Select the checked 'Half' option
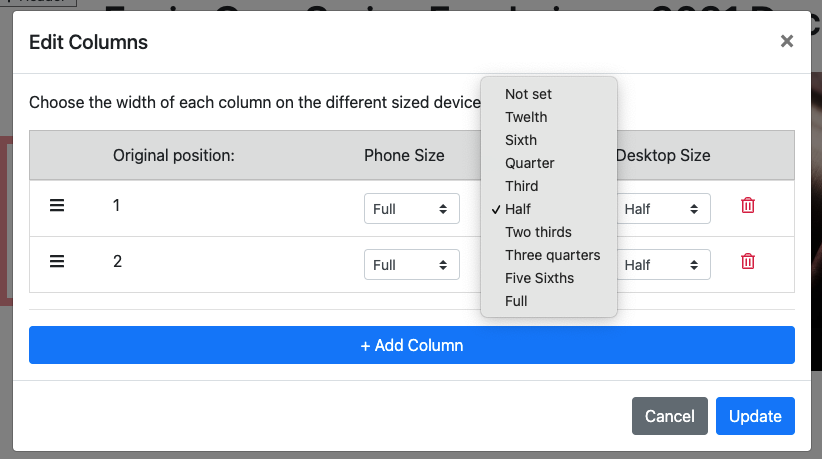 518,209
